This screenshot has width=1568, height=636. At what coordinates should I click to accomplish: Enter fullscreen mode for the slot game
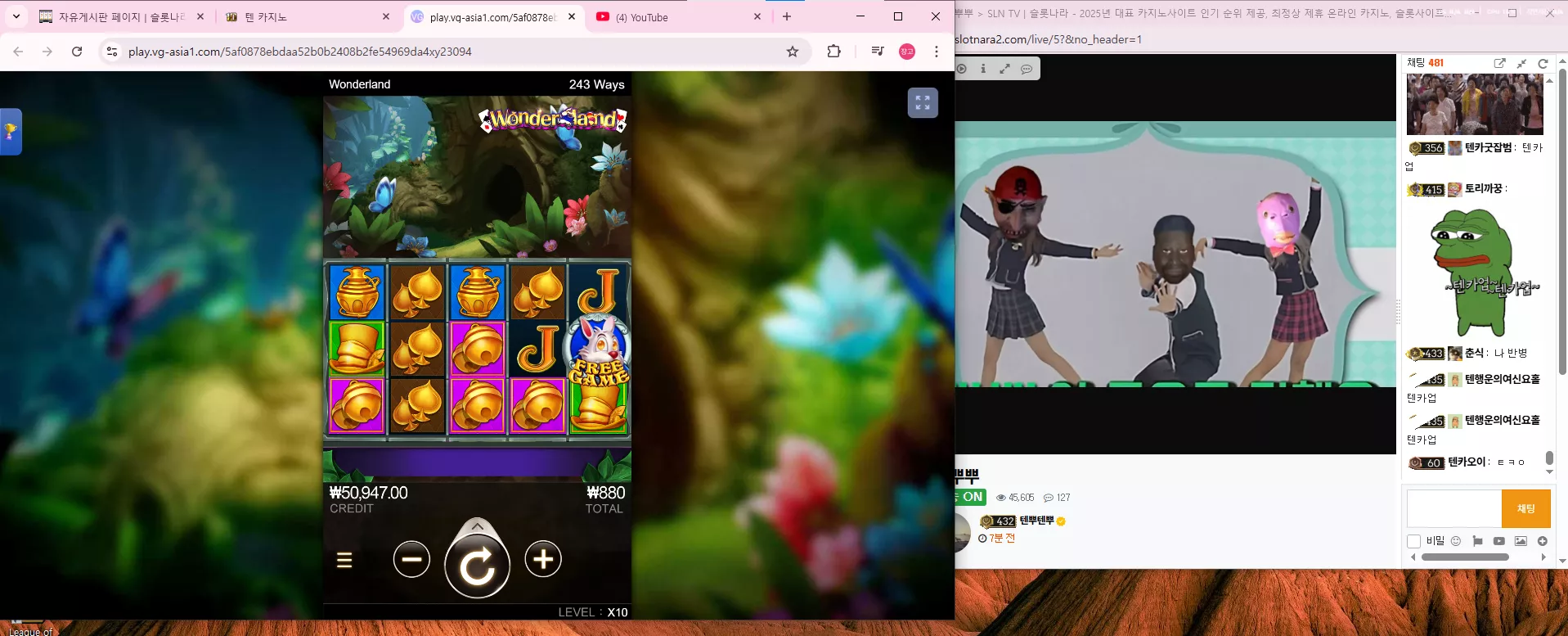pos(923,102)
